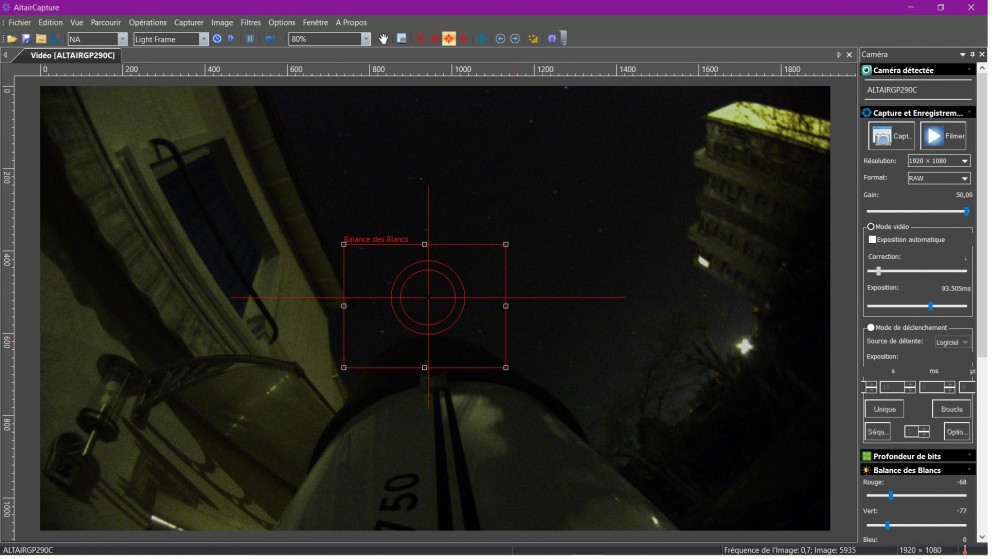Click the pin icon of the Caméra panel
Screen dimensions: 1000x559
(973, 55)
